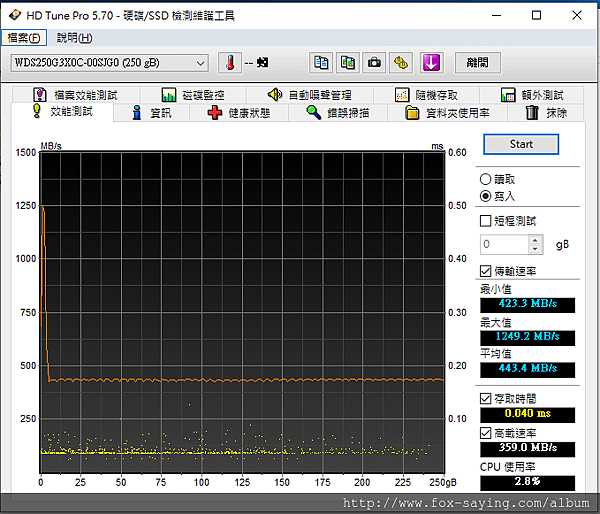Open the drive selection dropdown

click(x=109, y=63)
